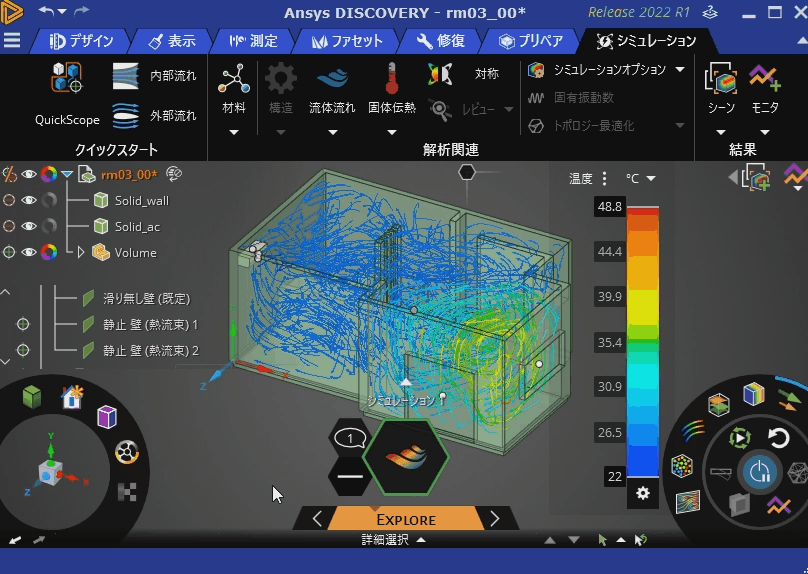
Task: Switch to the 測定 tab
Action: point(254,41)
